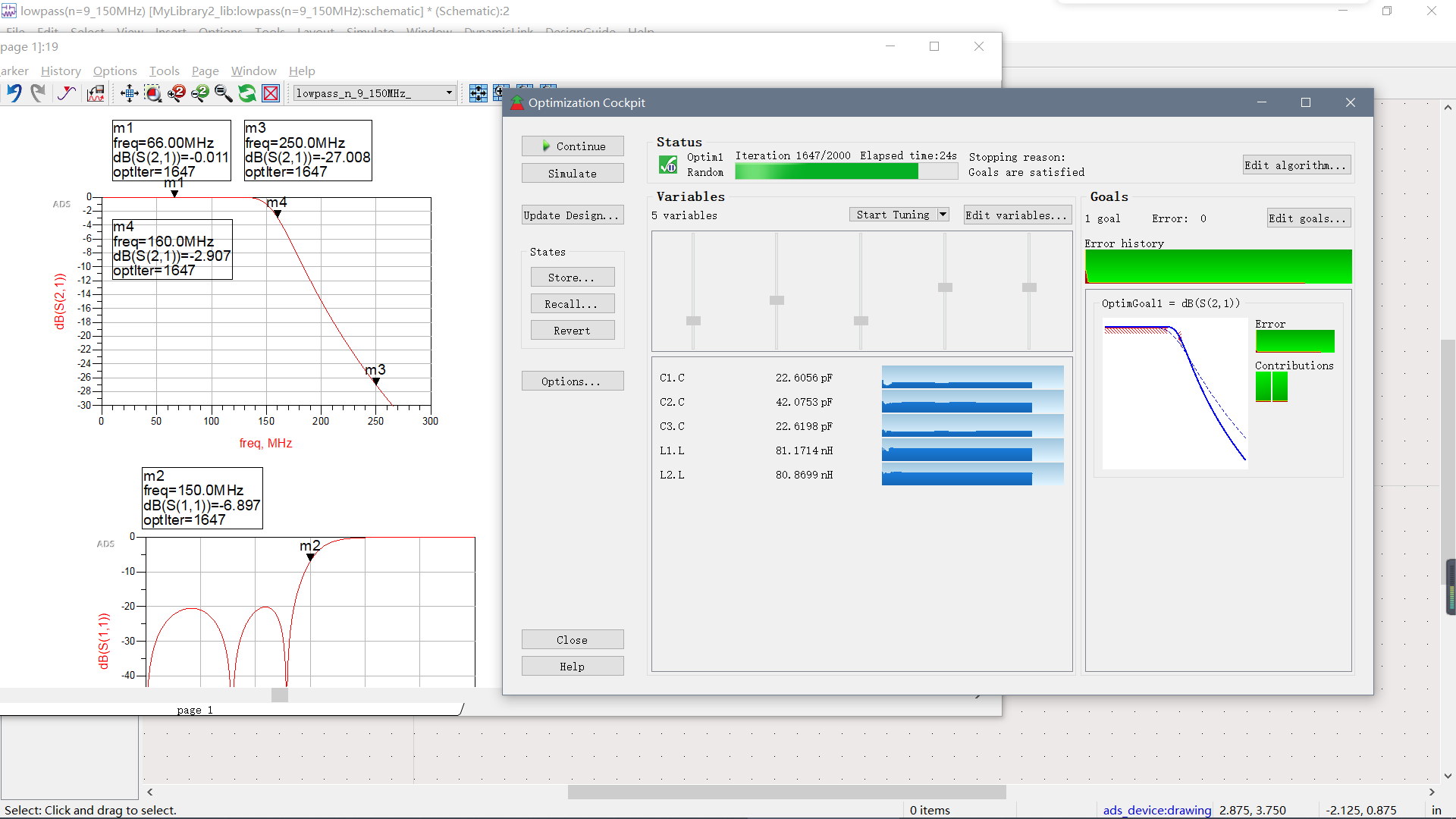Click the schematic horizontal scrollbar
Screen dimensions: 1456x819
pyautogui.click(x=786, y=792)
